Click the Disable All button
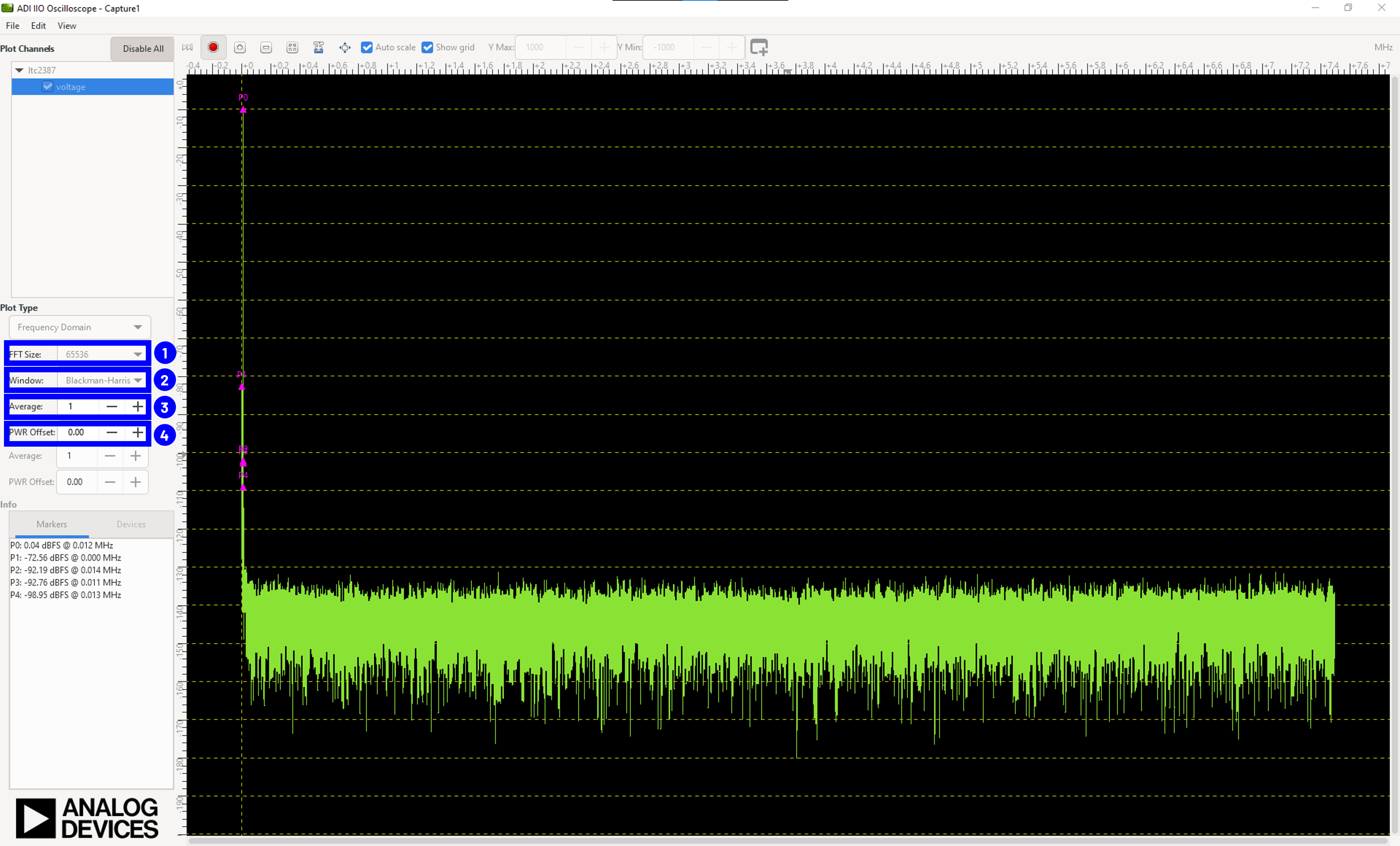 (x=143, y=48)
